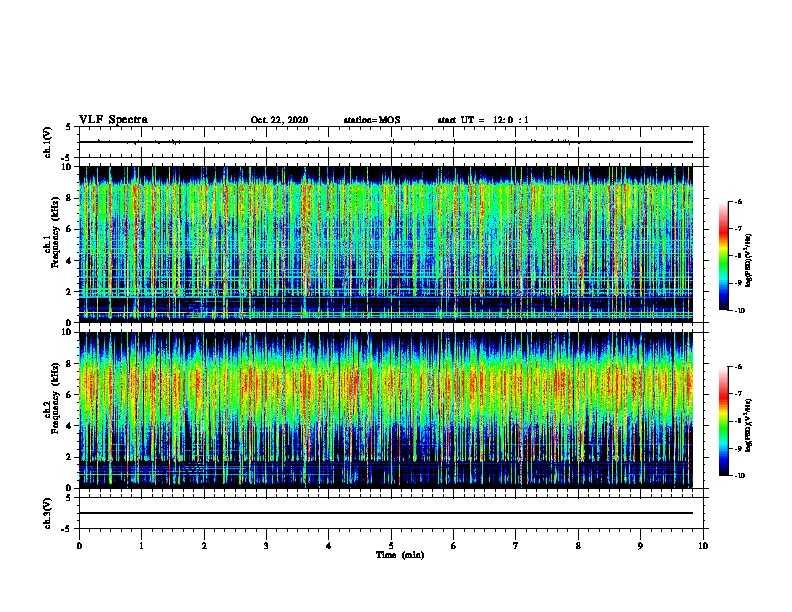Viewport: 792px width, 612px height.
Task: Click the "-6" label on ch.1 colorbar
Action: point(738,201)
